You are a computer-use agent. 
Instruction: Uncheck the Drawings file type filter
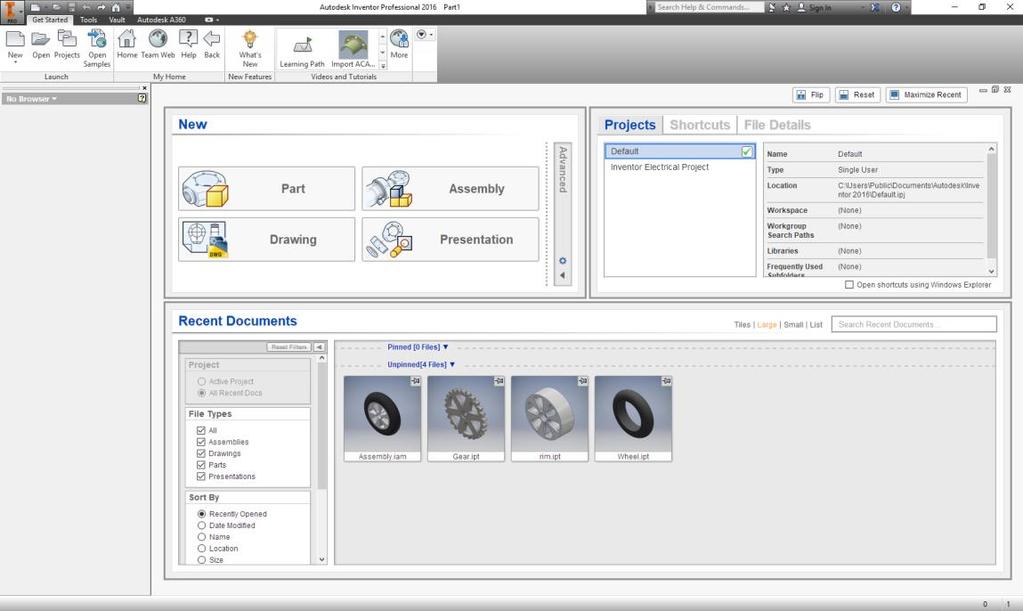pos(201,453)
